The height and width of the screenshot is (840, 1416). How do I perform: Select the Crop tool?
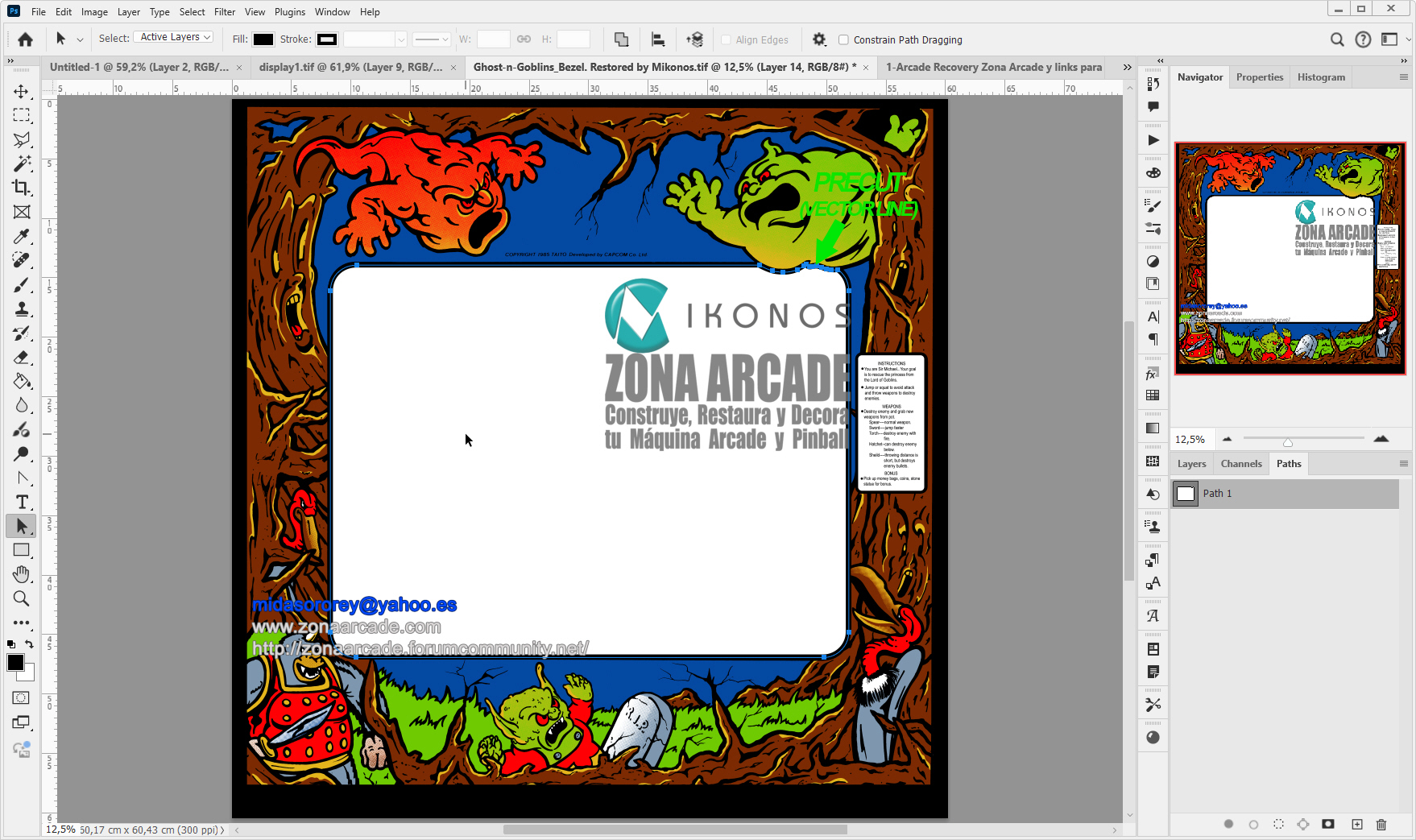pos(22,188)
